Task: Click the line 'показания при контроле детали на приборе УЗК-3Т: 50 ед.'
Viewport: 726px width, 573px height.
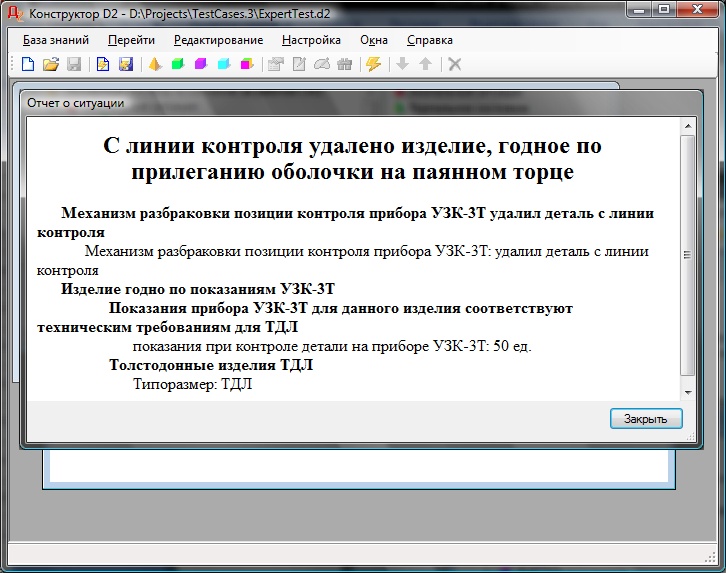Action: (332, 346)
